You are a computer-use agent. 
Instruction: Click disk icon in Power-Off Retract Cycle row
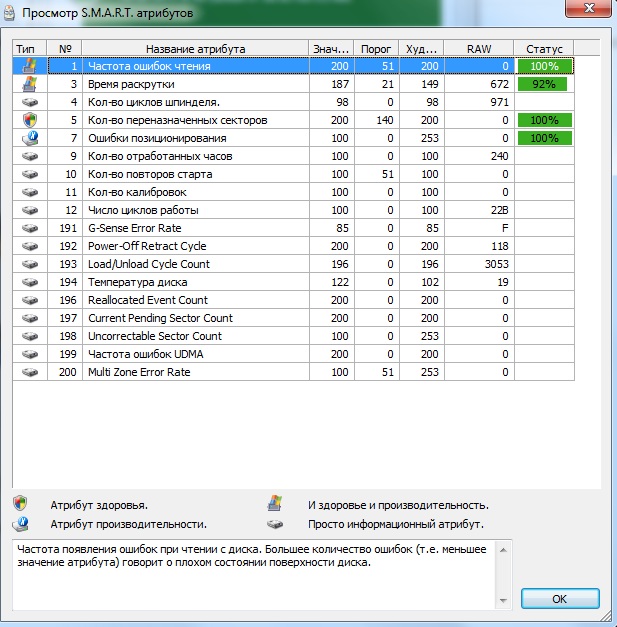click(x=30, y=246)
